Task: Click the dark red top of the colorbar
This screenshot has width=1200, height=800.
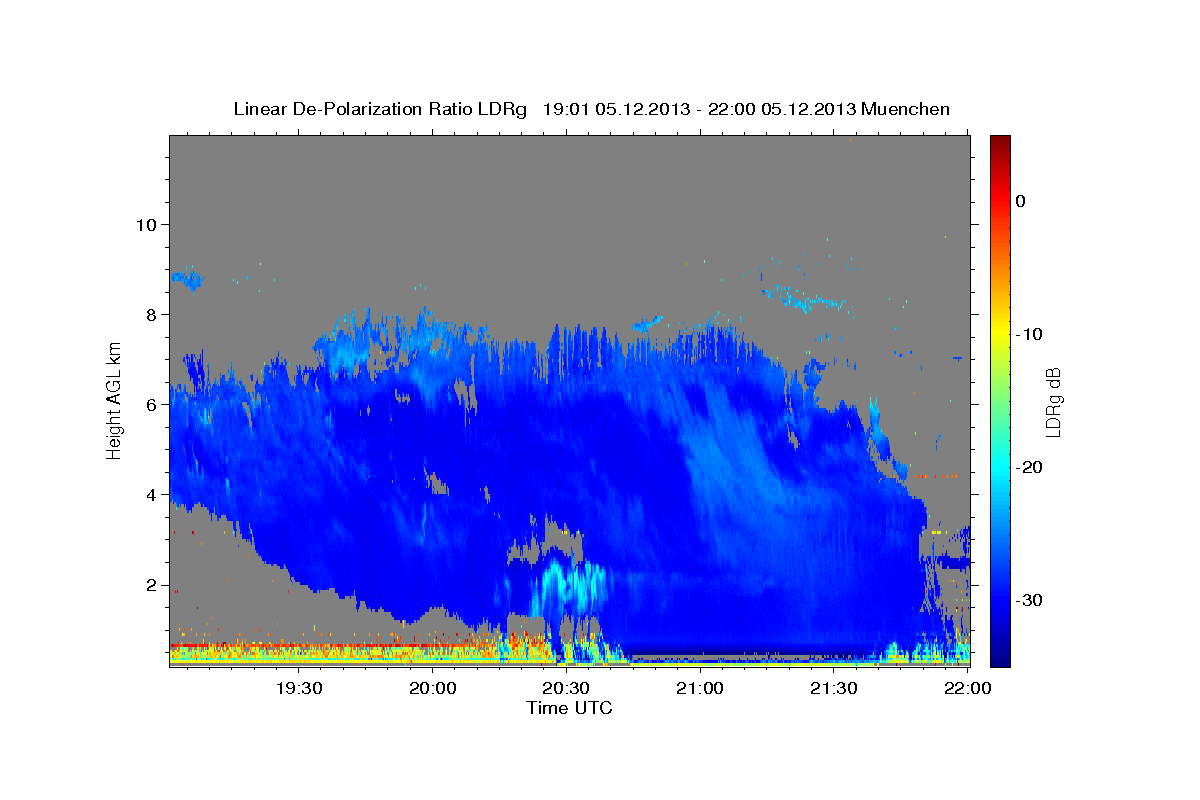Action: coord(1000,145)
